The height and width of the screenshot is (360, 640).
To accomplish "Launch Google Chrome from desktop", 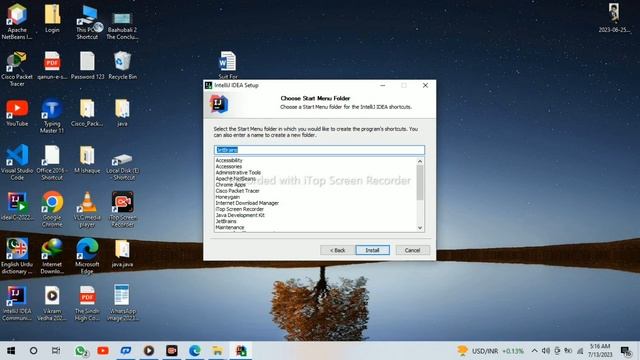I will coord(52,209).
